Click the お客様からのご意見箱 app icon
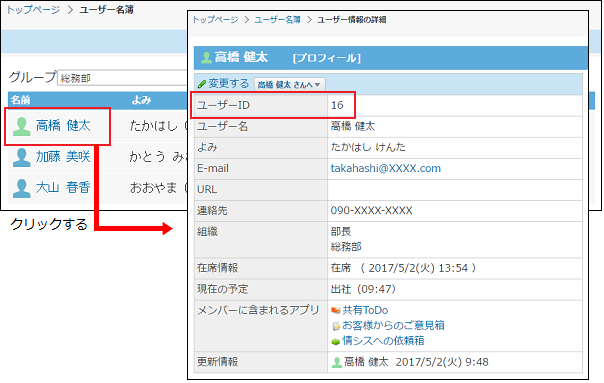The image size is (604, 383). 336,326
